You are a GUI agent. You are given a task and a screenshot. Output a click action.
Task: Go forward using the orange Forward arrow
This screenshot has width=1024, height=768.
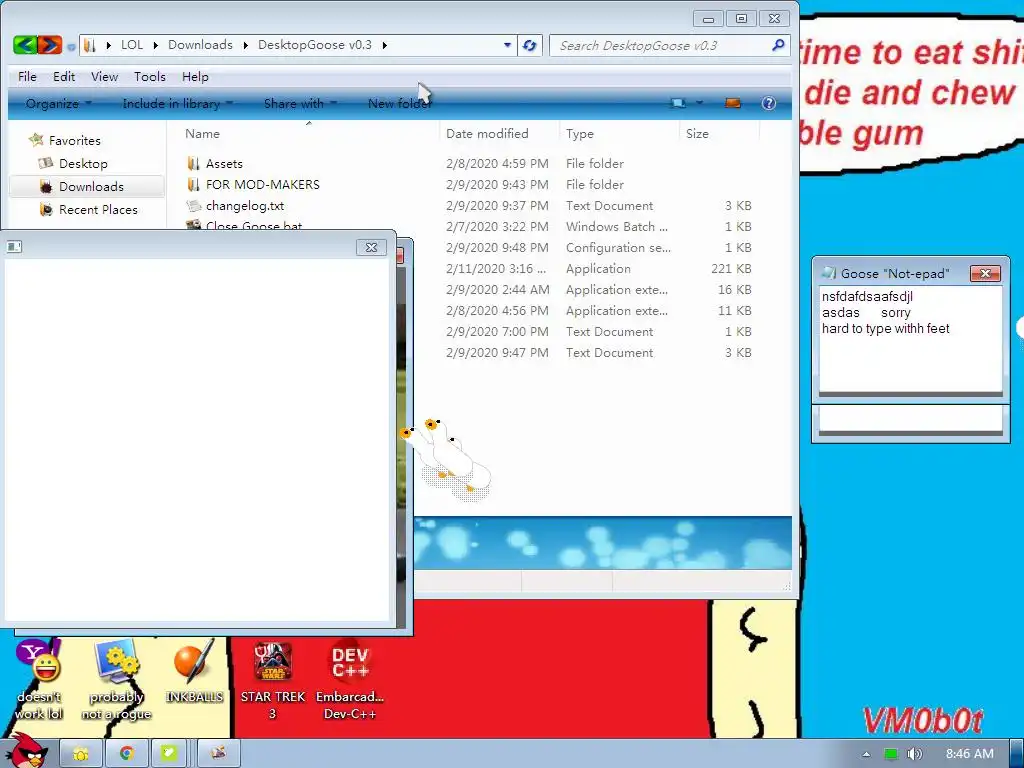50,45
